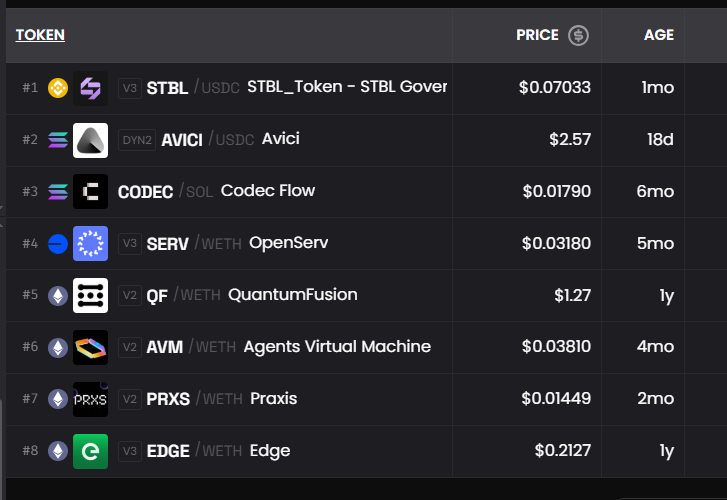Toggle the price currency dollar icon
Viewport: 727px width, 500px height.
(578, 35)
